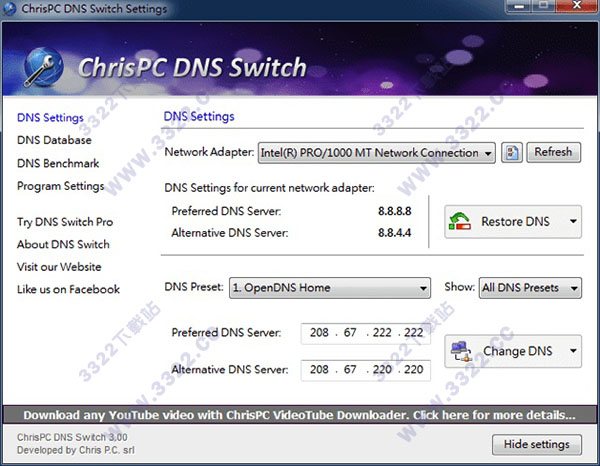Screen dimensions: 600x466
Task: Click the Change DNS computers icon
Action: (x=461, y=351)
